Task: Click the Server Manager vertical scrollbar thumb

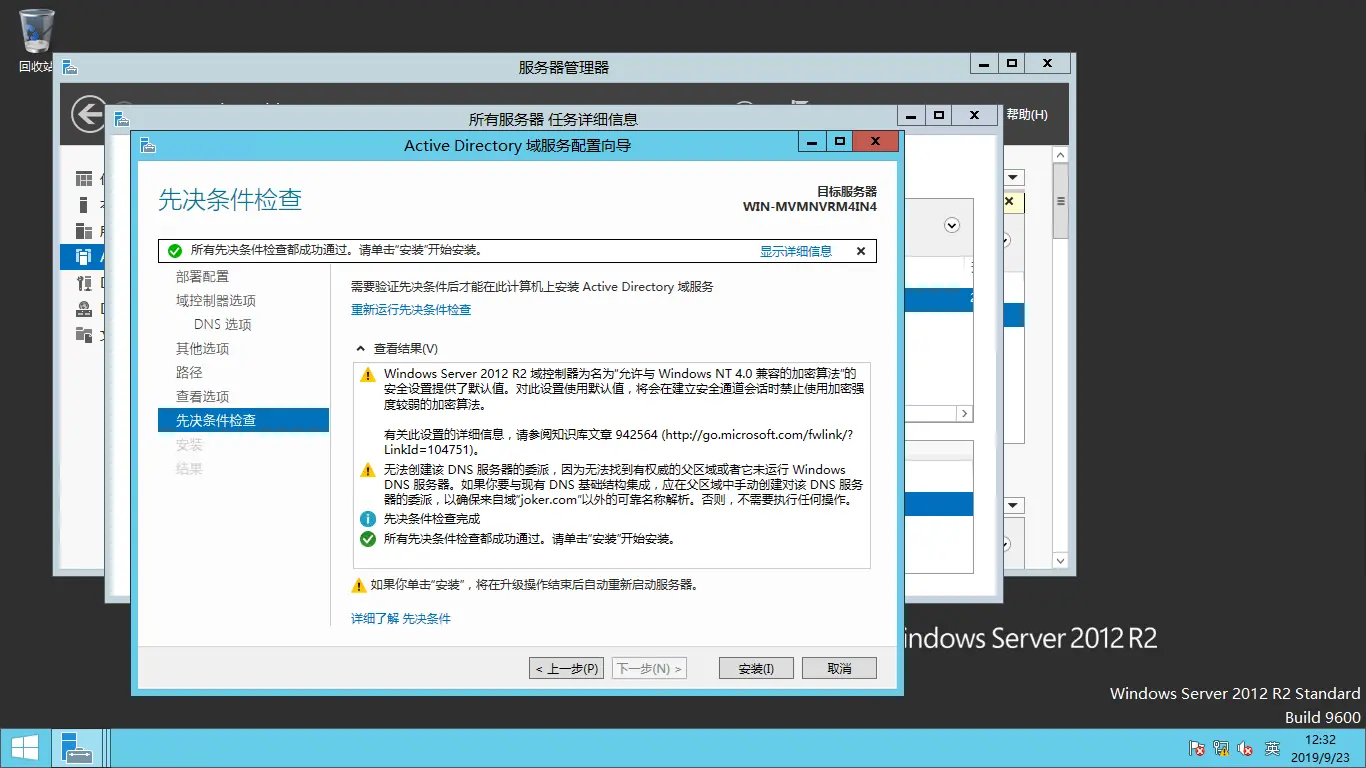Action: [1060, 201]
